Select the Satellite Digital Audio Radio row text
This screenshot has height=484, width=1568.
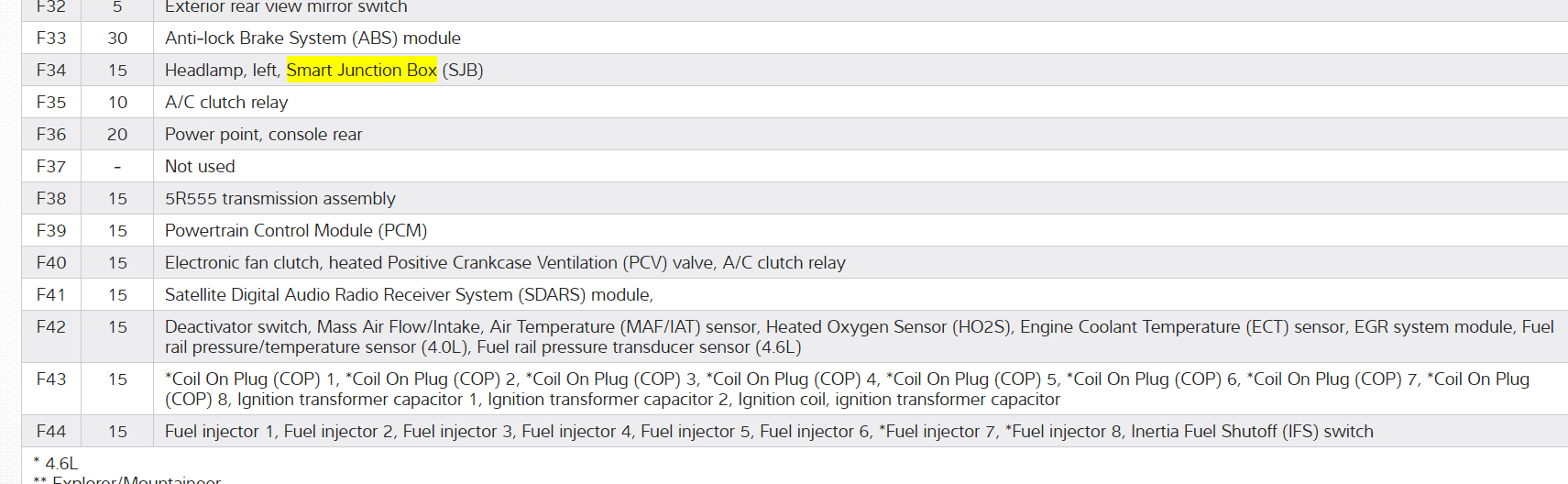click(x=409, y=295)
